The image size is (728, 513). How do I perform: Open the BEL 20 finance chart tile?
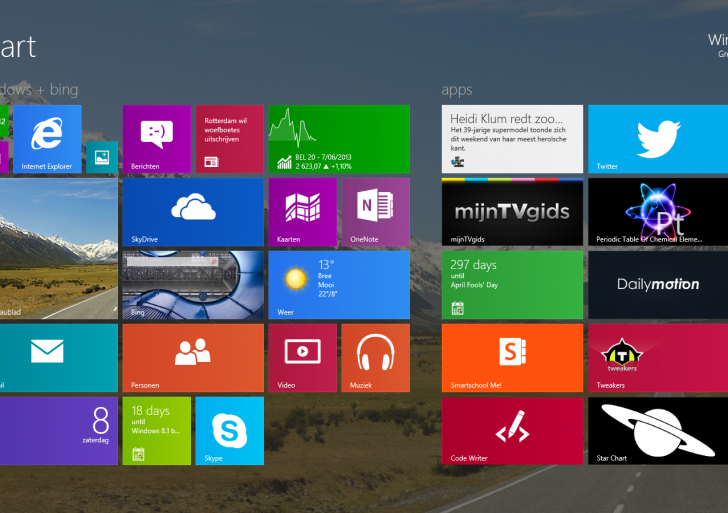point(338,139)
